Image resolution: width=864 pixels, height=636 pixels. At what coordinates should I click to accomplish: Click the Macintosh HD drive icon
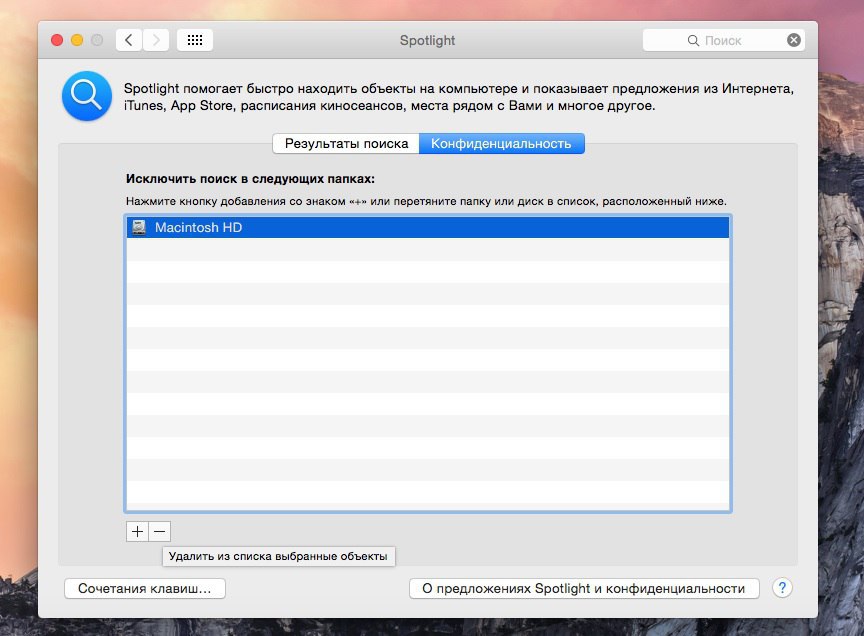pos(139,227)
